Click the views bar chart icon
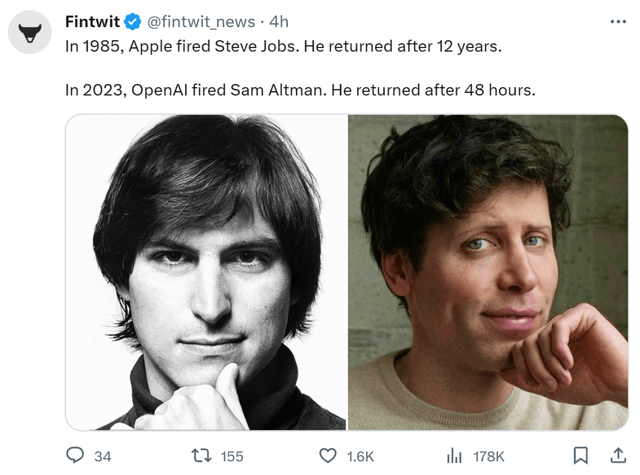 pyautogui.click(x=454, y=455)
